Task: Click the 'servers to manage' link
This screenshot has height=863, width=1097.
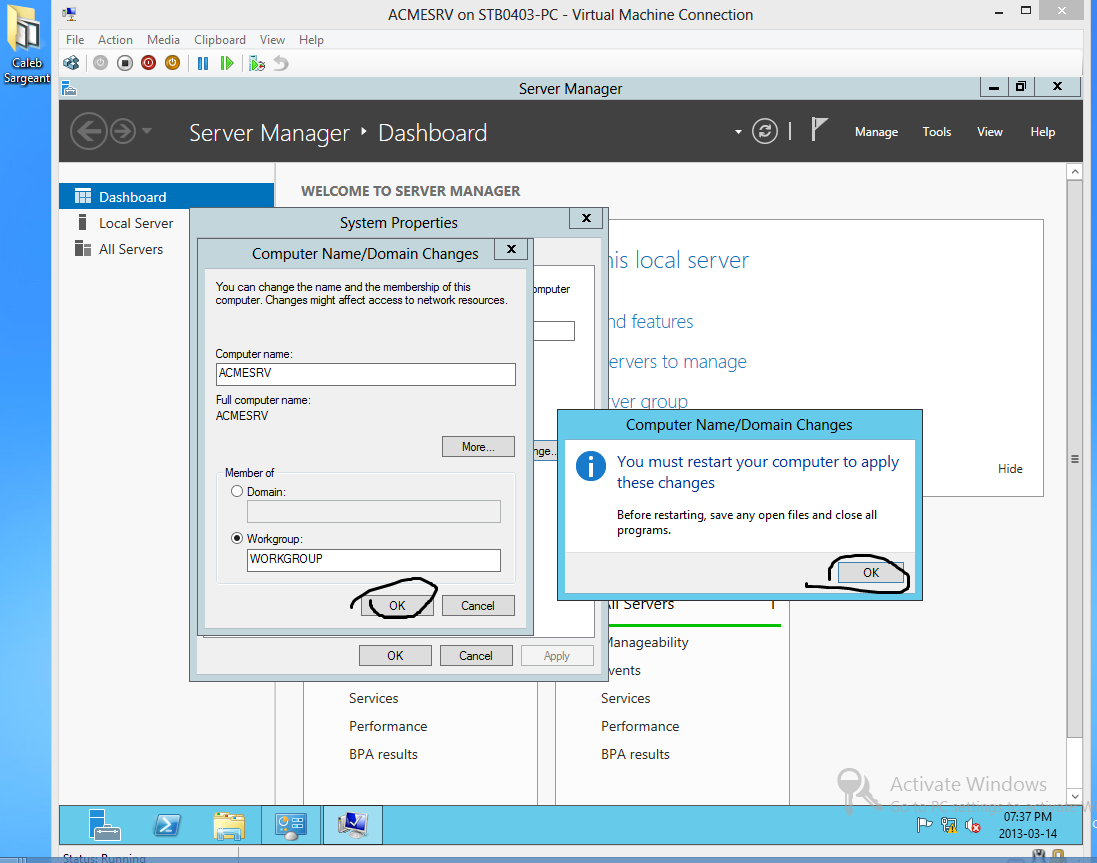Action: click(676, 362)
